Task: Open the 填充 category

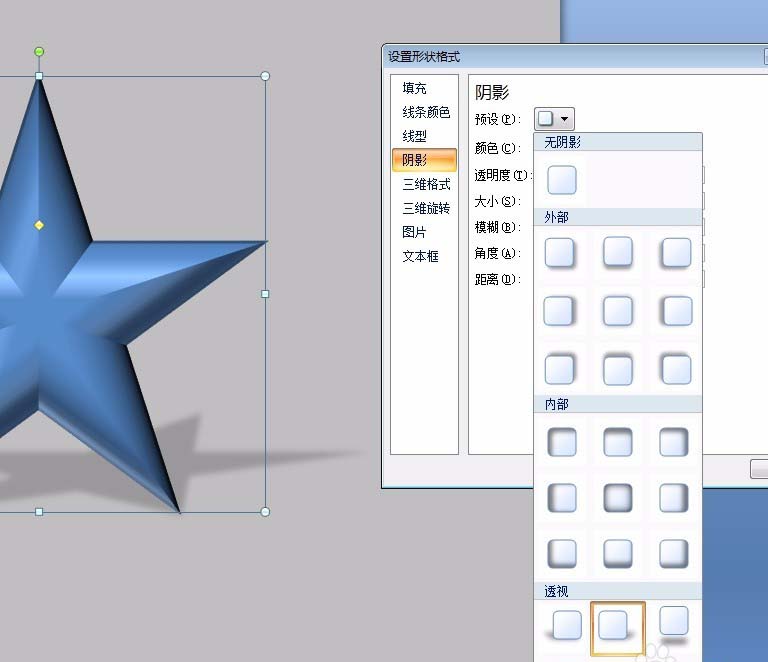Action: point(414,88)
